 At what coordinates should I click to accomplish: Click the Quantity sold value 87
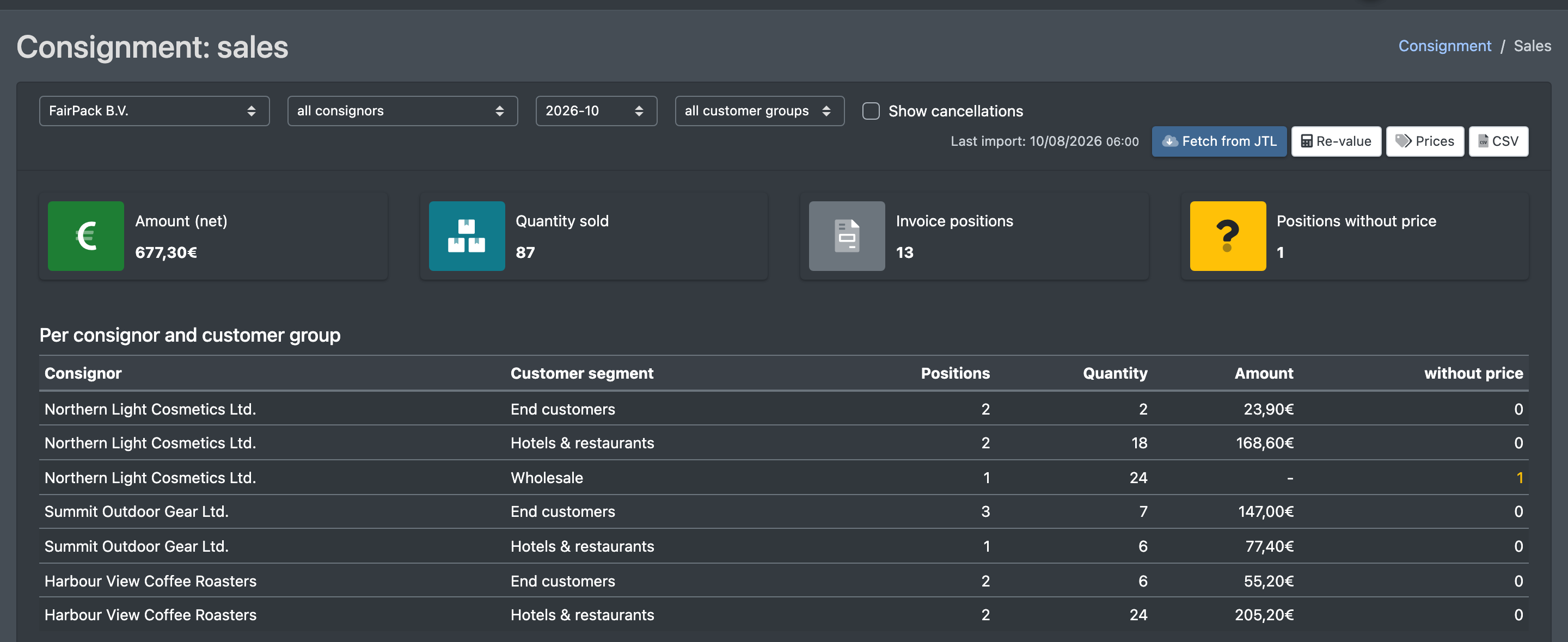pyautogui.click(x=525, y=252)
